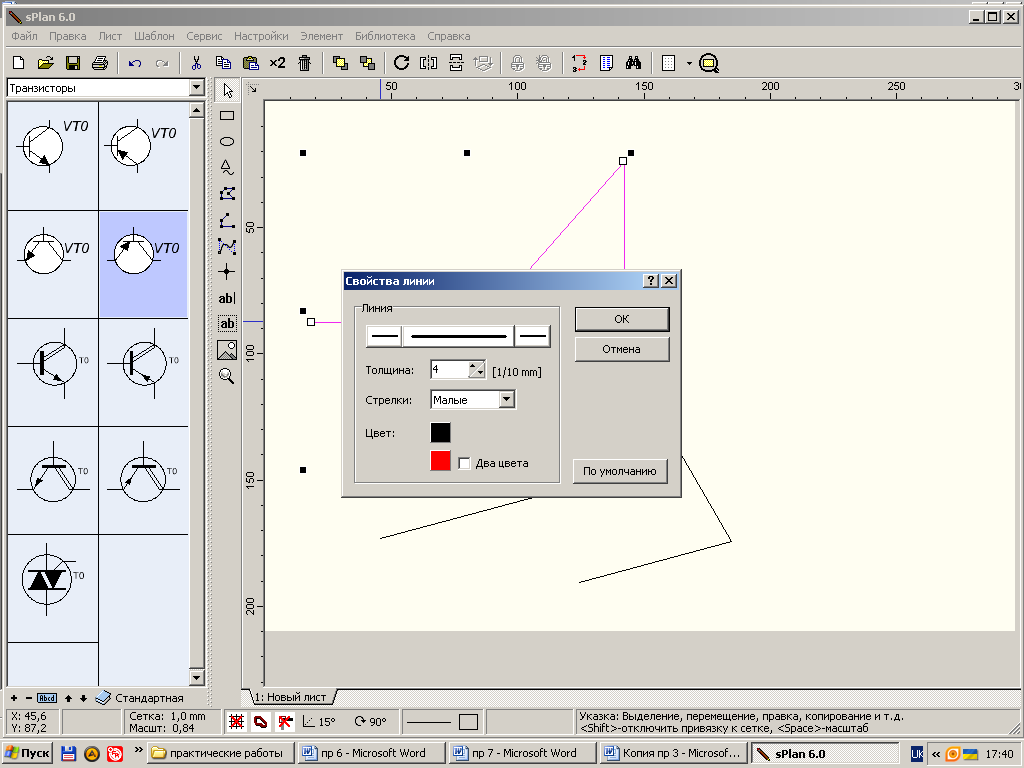
Task: Print the sheet with the printer icon
Action: tap(100, 63)
